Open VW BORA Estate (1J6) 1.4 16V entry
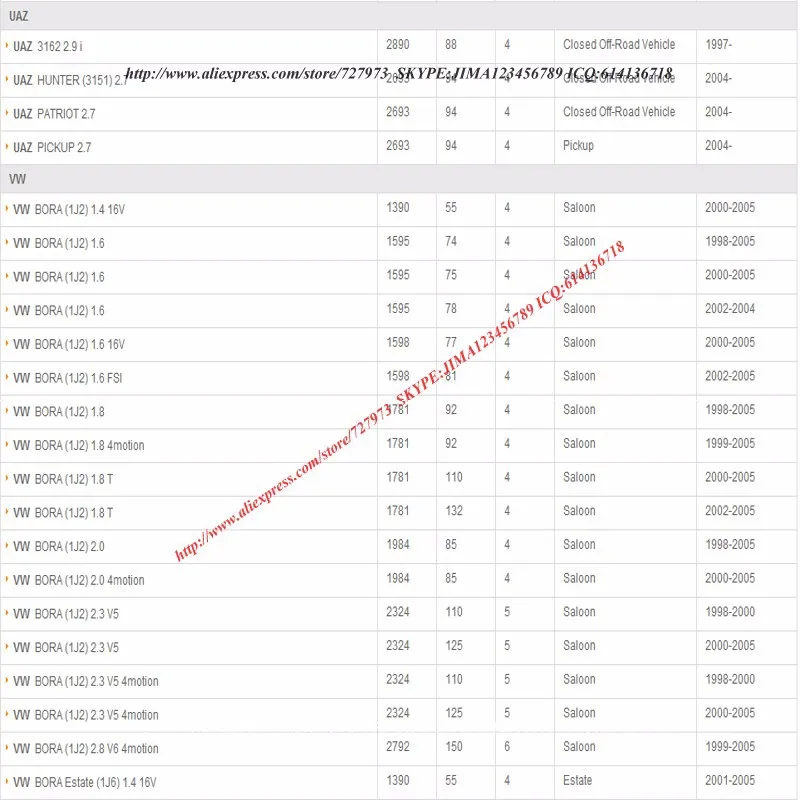 tap(85, 782)
